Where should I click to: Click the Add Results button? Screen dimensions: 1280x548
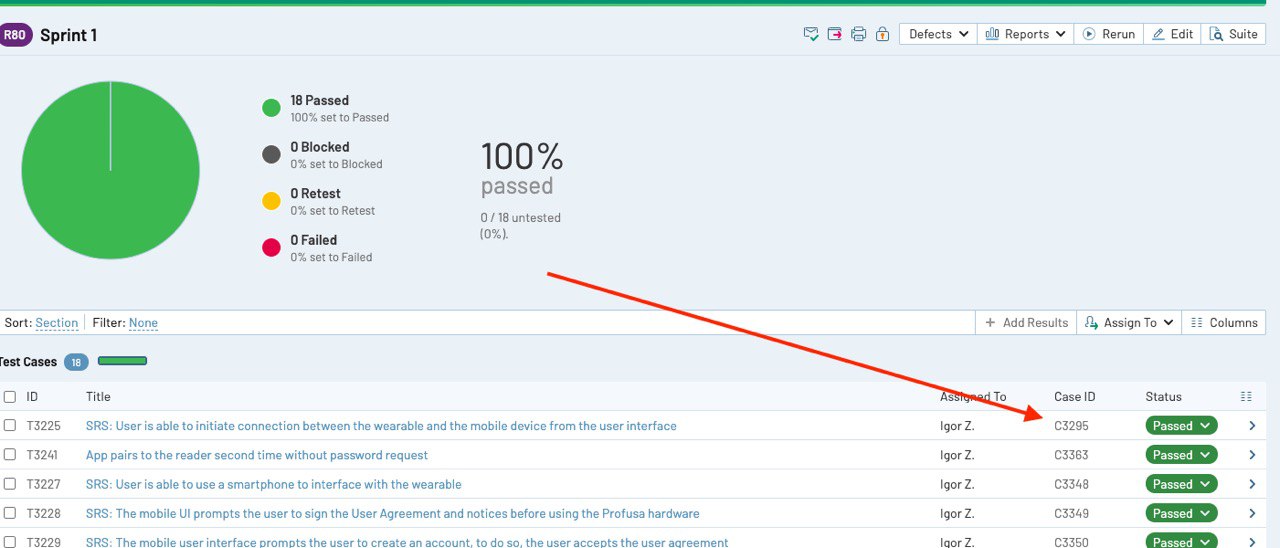pyautogui.click(x=1026, y=322)
